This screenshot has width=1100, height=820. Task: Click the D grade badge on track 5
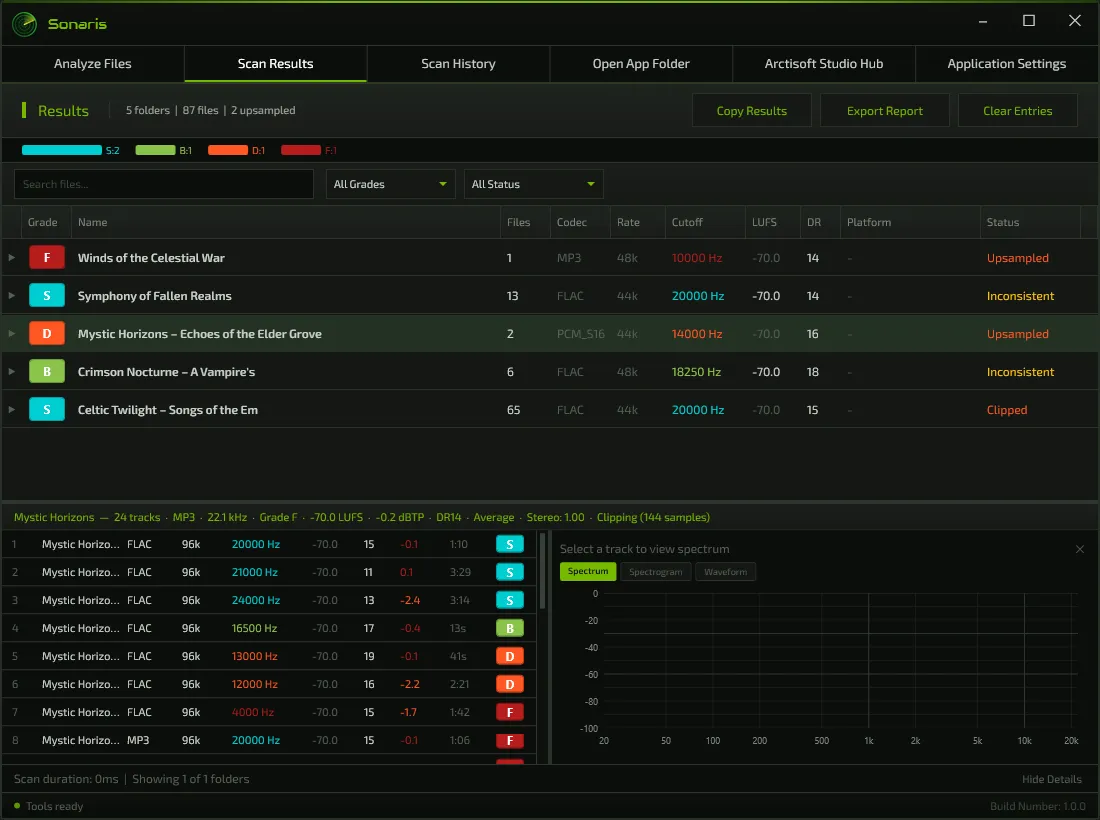point(510,657)
